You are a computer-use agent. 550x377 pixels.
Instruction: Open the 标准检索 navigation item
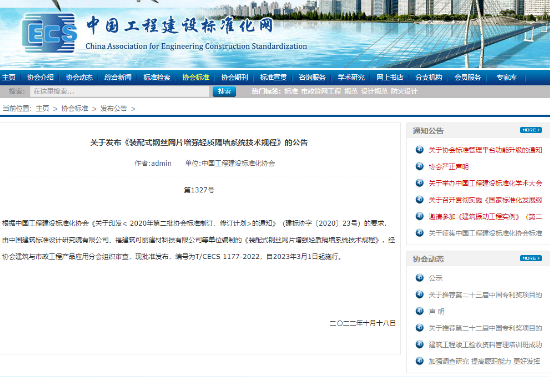157,77
